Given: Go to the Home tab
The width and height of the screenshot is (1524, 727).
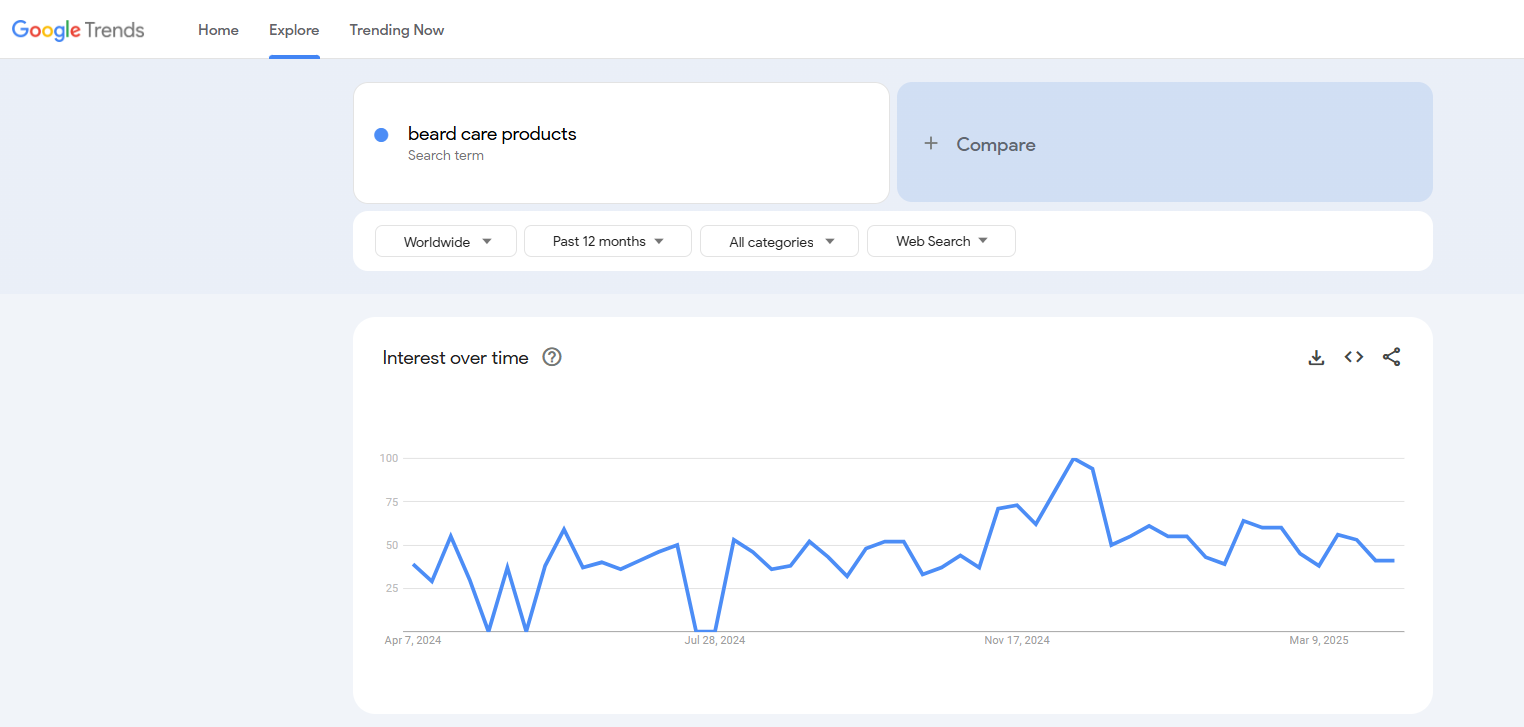Looking at the screenshot, I should (218, 30).
